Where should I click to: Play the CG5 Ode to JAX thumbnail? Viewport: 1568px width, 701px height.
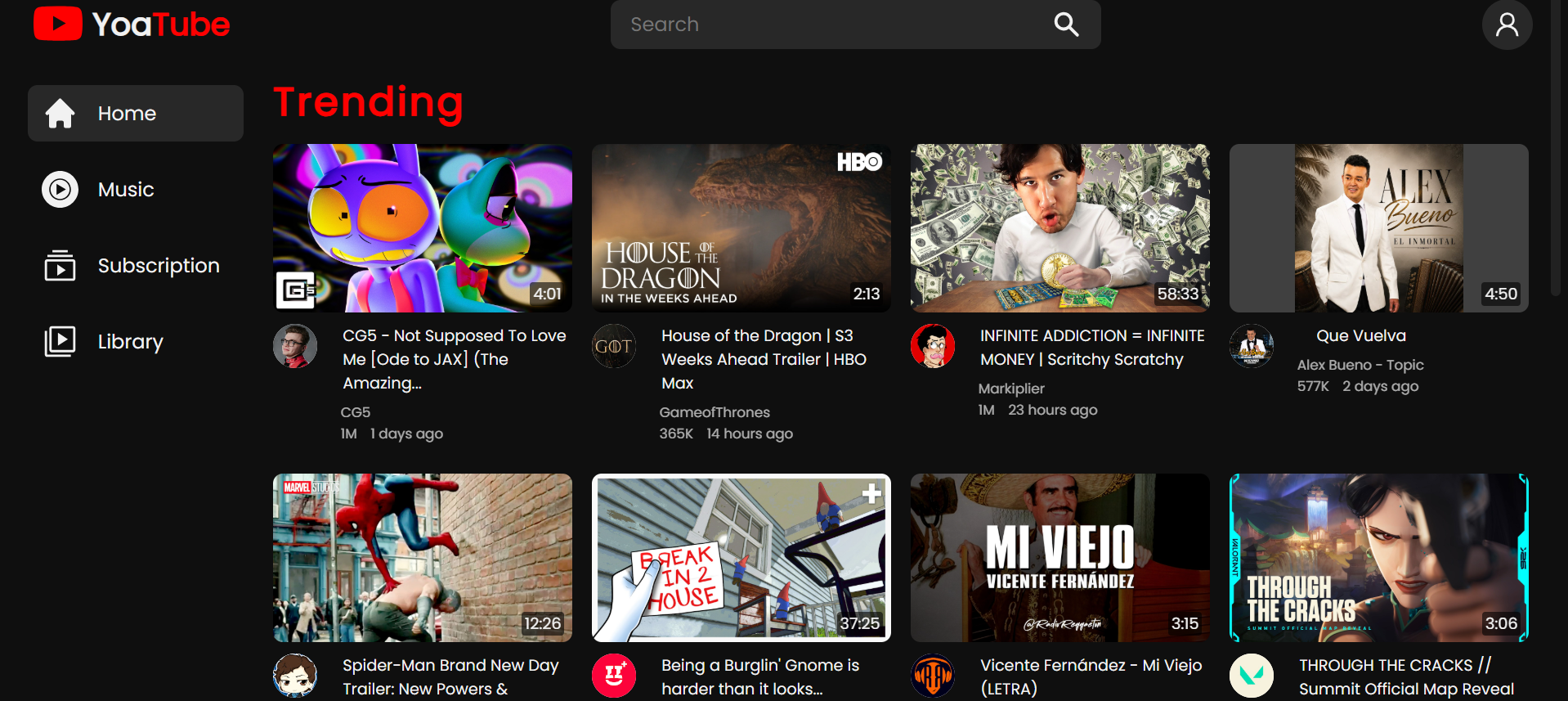coord(423,228)
